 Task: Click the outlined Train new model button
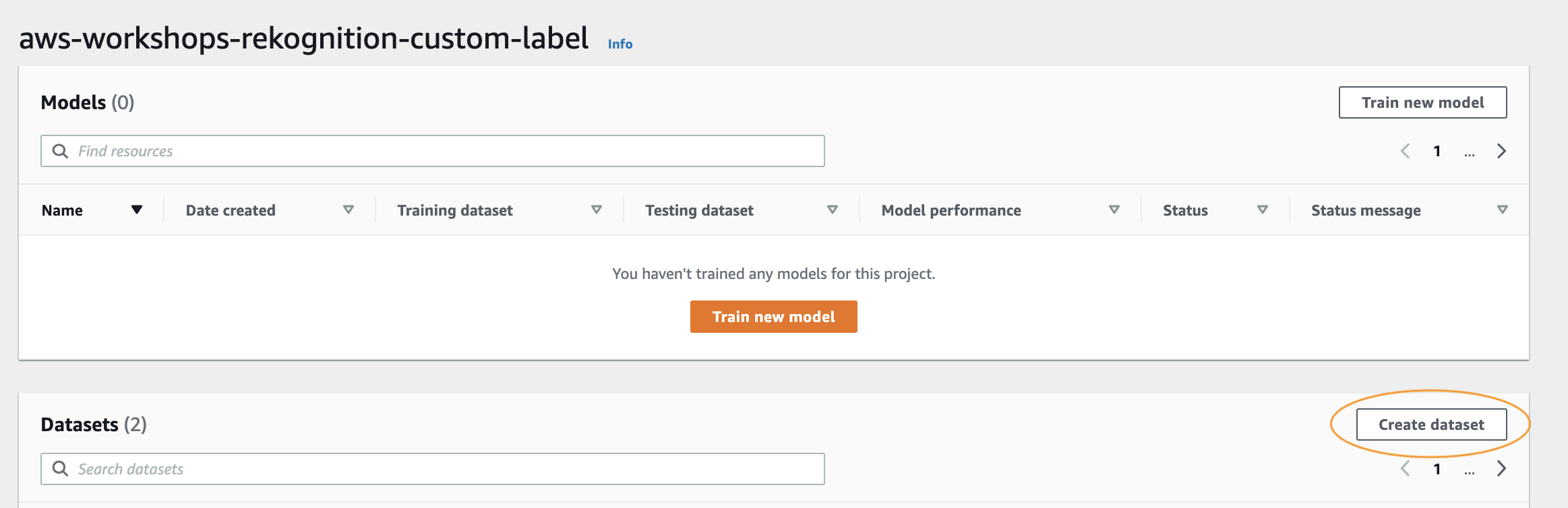1422,102
